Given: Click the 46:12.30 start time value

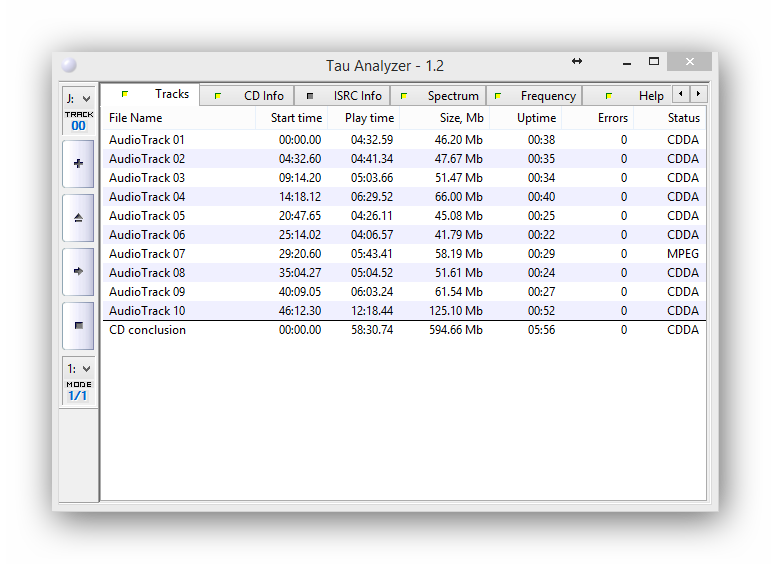Looking at the screenshot, I should click(x=300, y=311).
